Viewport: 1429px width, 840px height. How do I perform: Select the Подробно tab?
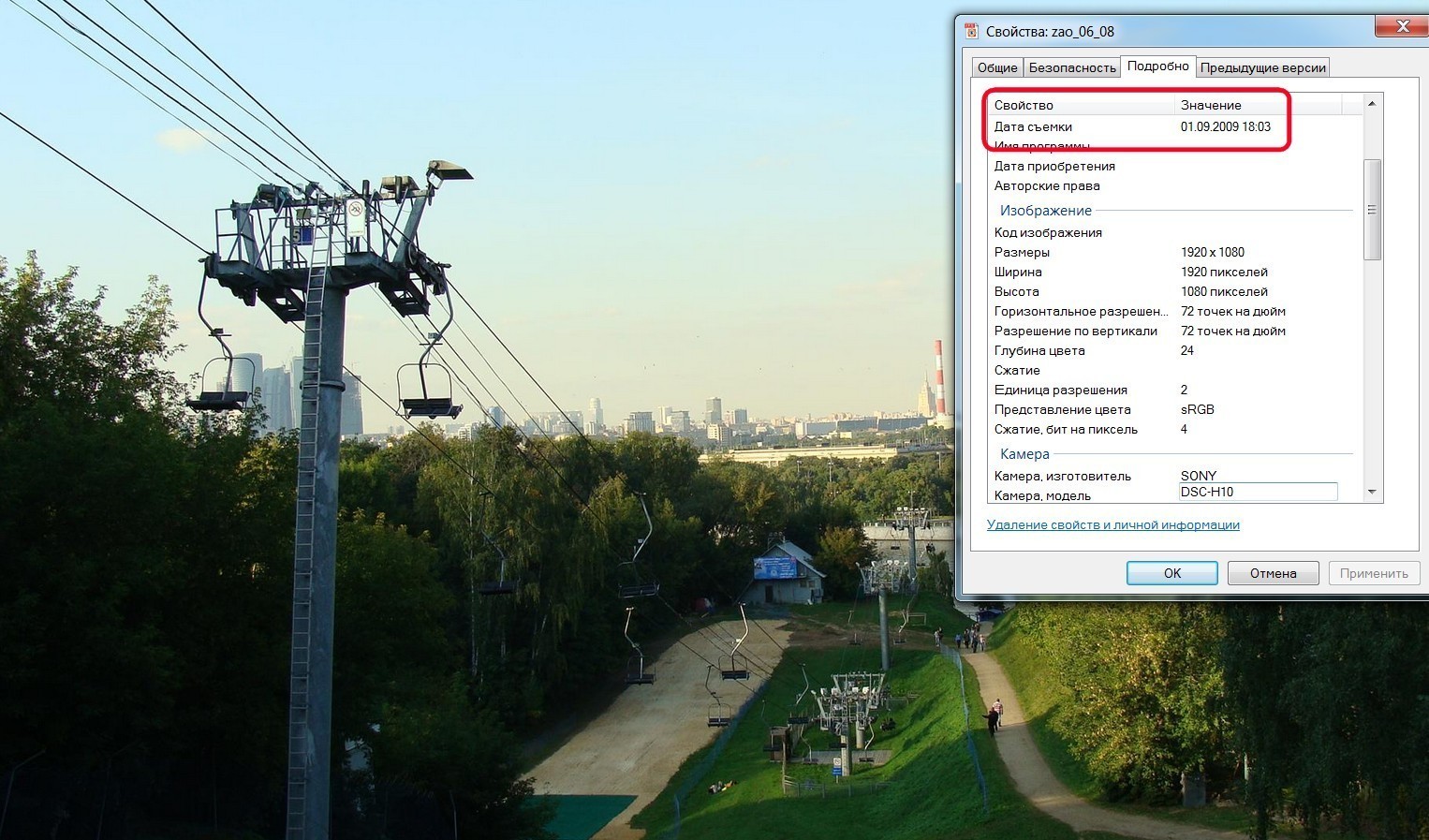pyautogui.click(x=1158, y=66)
